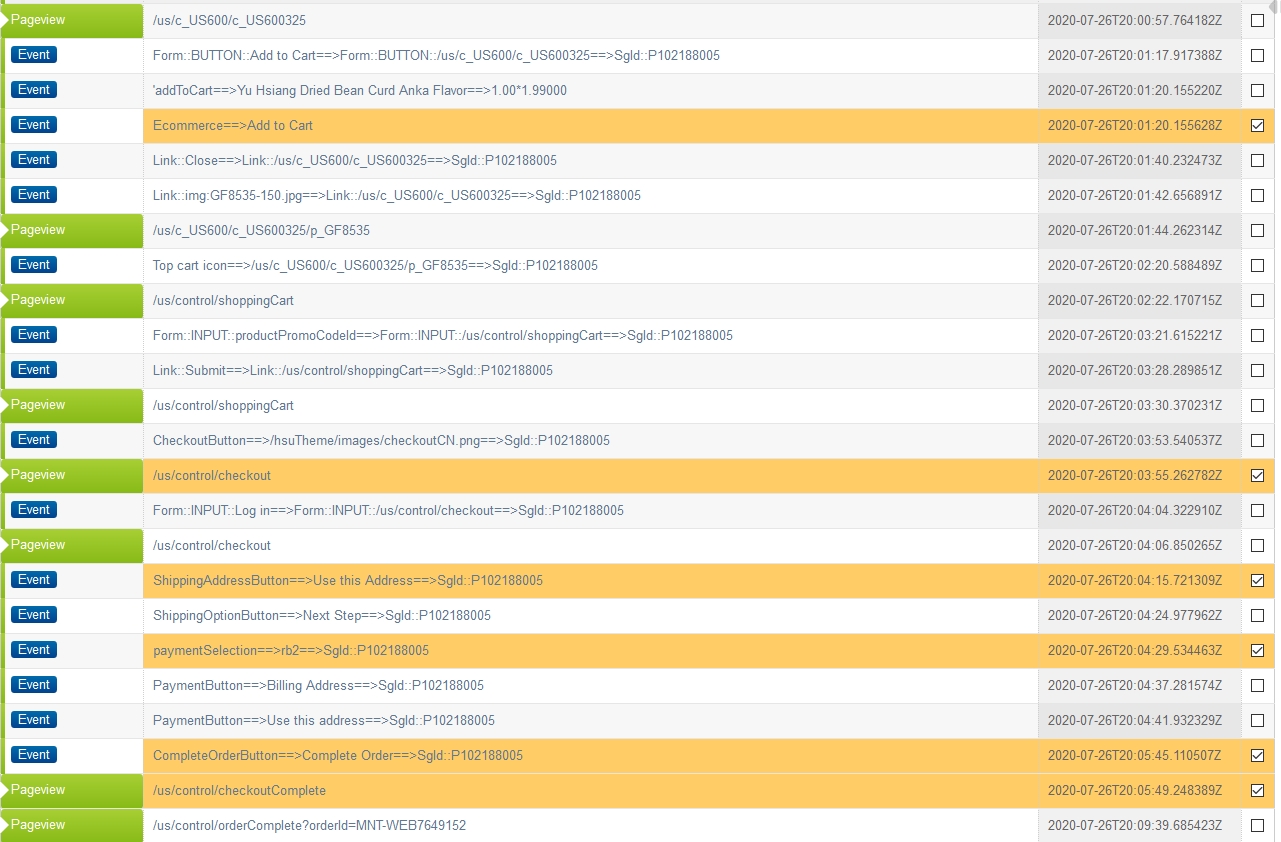
Task: Select checkbox for 'addToCart Yu Hsiang row
Action: [1257, 91]
